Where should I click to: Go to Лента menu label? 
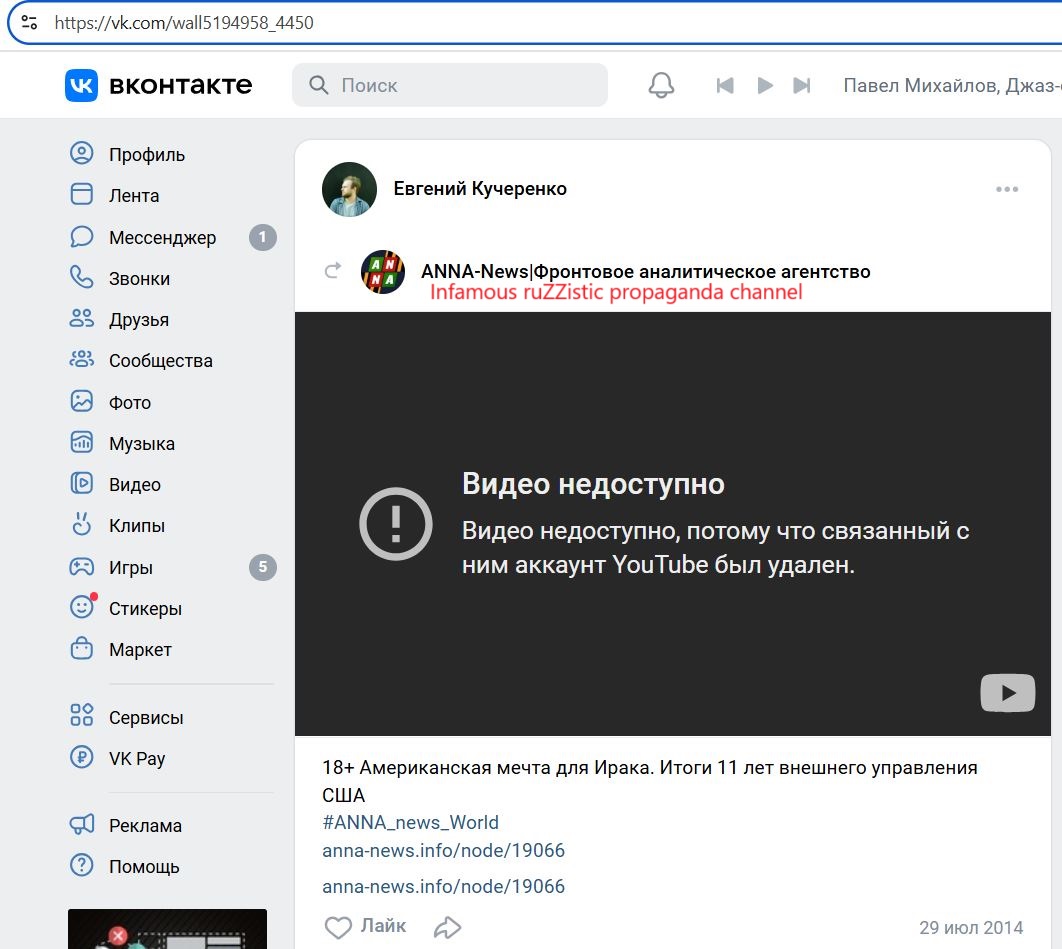tap(134, 196)
